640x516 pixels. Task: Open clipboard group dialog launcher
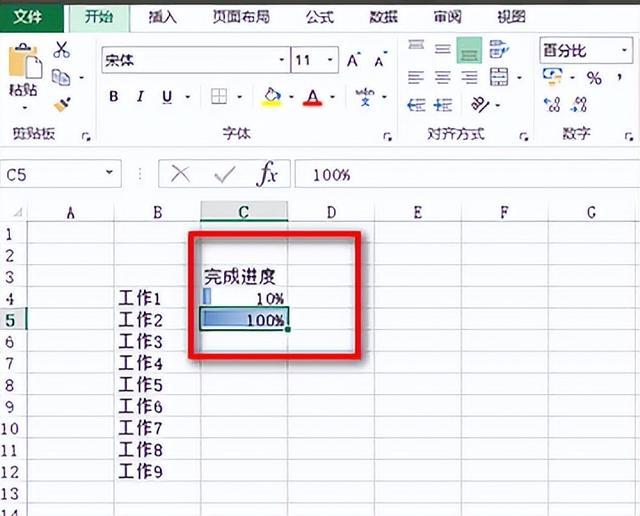(x=86, y=136)
